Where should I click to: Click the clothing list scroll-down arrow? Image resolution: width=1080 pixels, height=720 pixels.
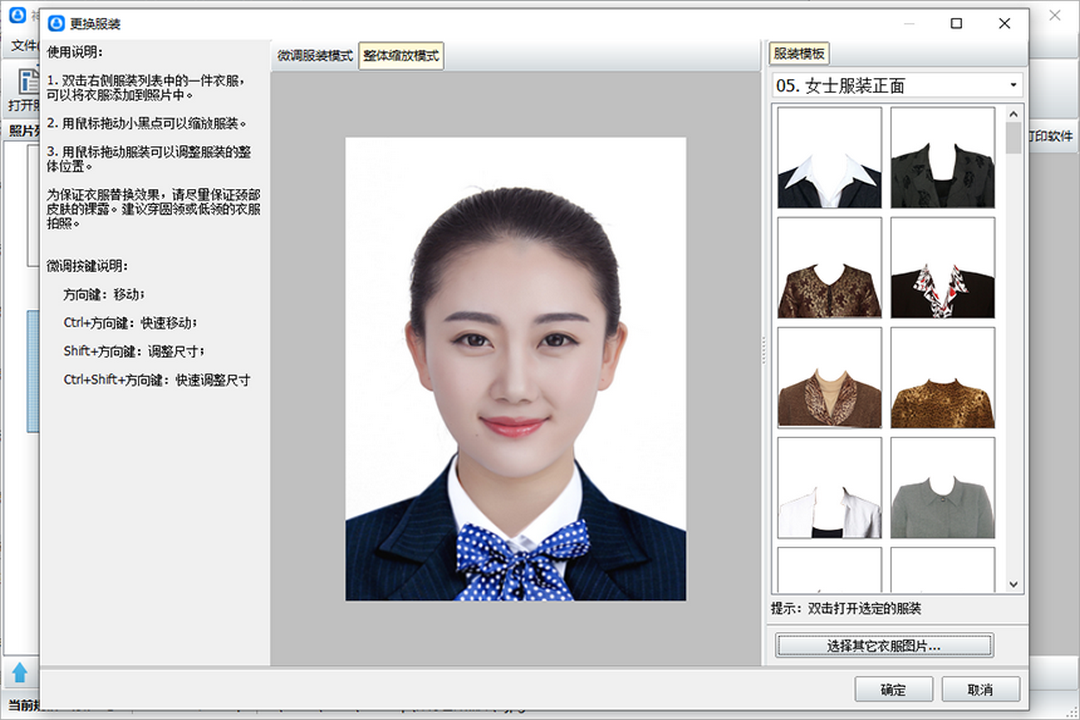pos(1013,584)
